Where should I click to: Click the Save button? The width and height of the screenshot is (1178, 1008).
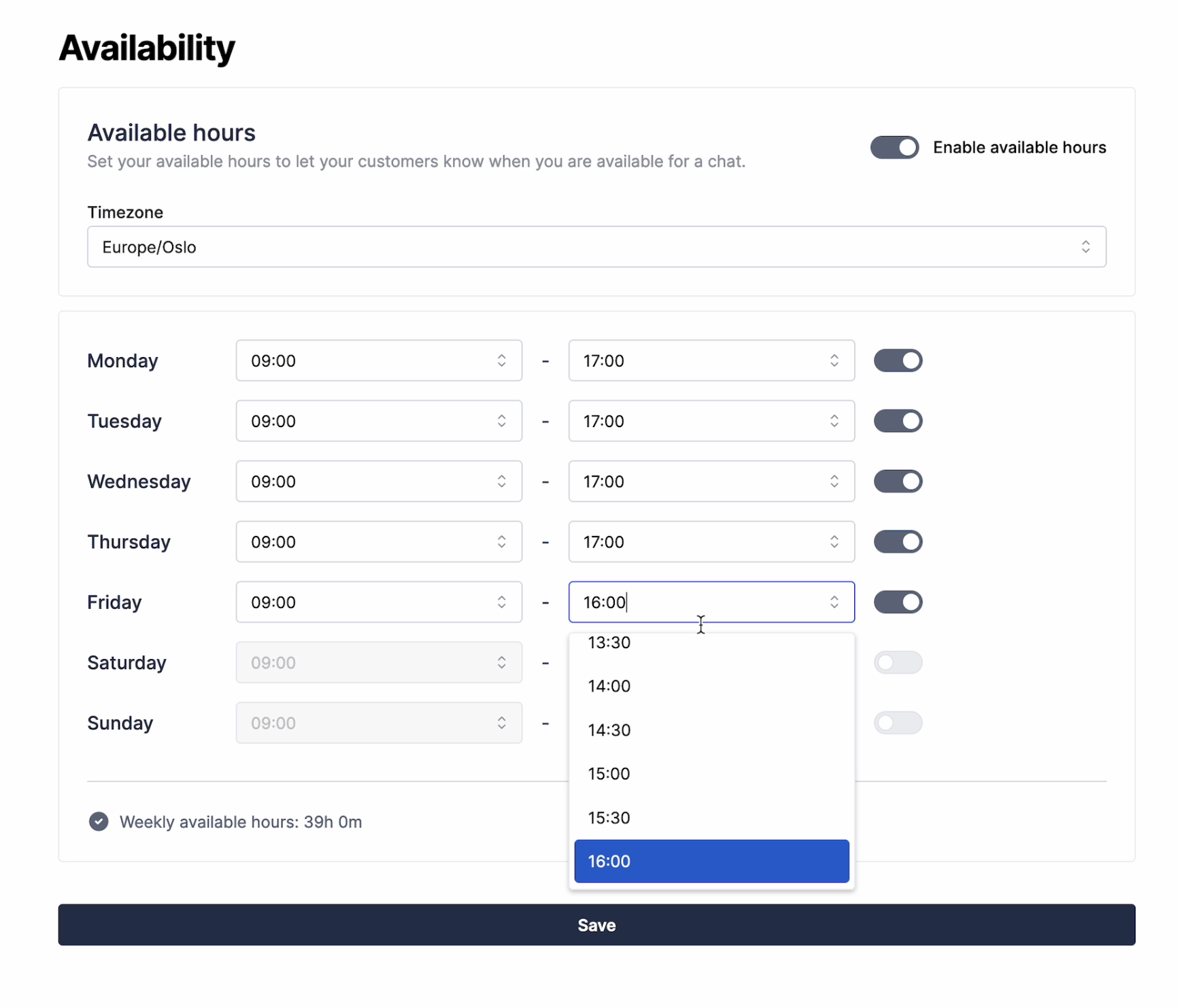[596, 925]
